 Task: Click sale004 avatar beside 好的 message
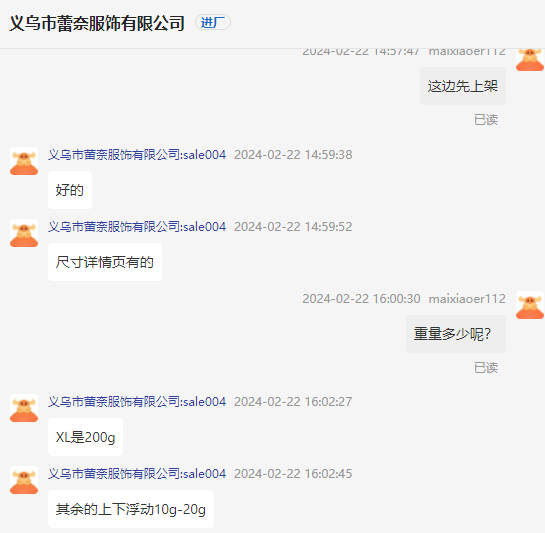click(24, 161)
